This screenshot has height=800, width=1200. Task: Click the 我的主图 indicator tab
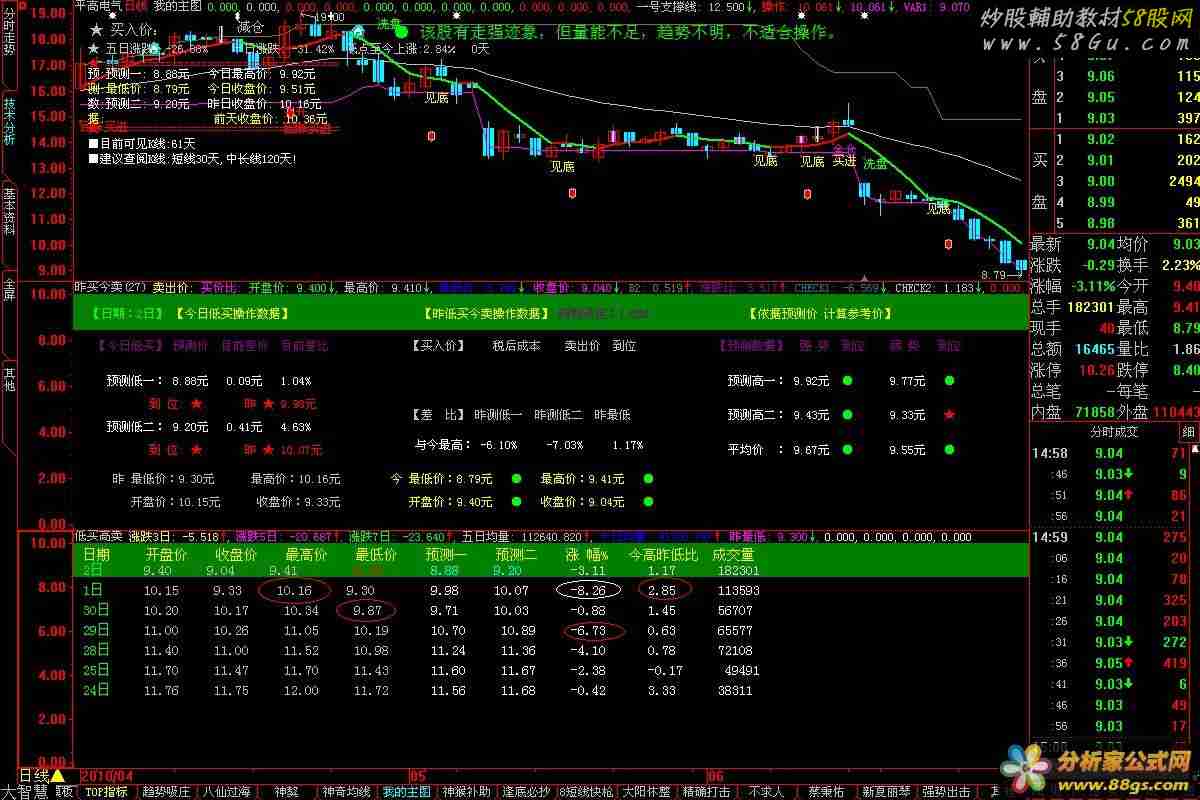(406, 792)
